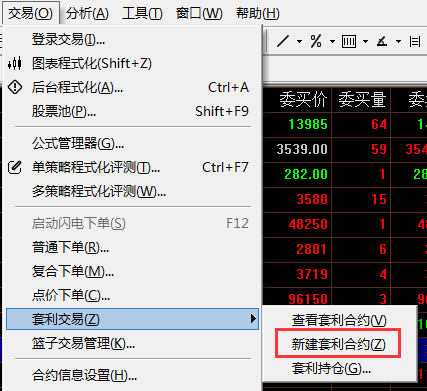
Task: Select bid price 48250 cell
Action: click(298, 224)
